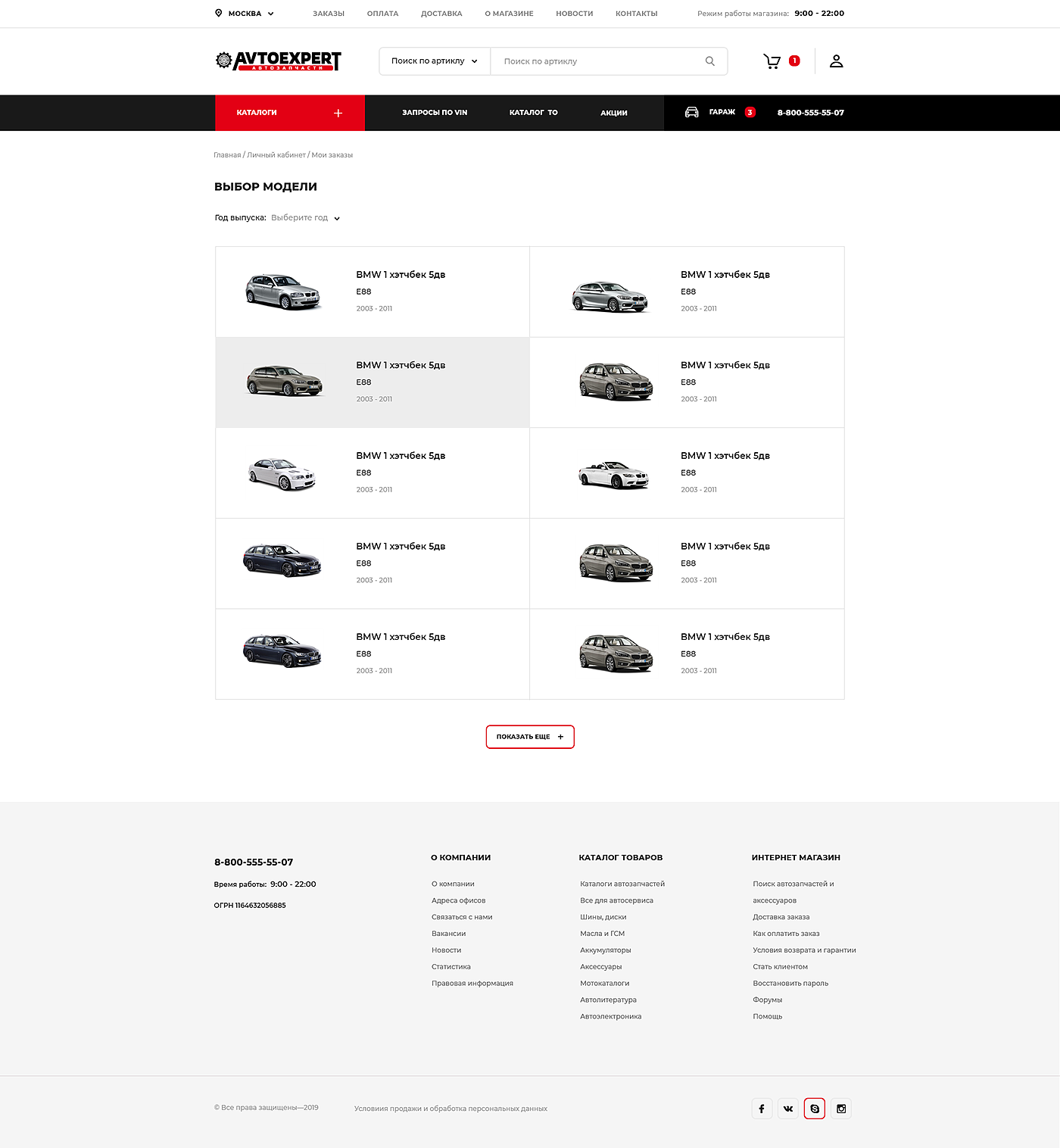Click the plus icon in Каталоги button
1060x1148 pixels.
pyautogui.click(x=338, y=113)
